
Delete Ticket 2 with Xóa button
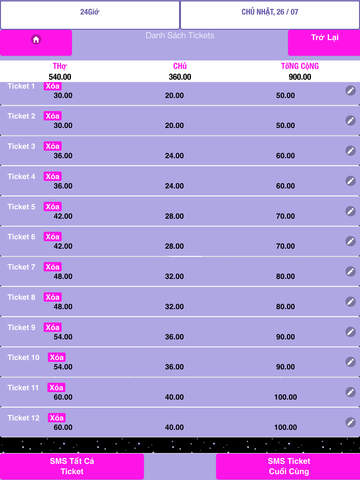[52, 116]
